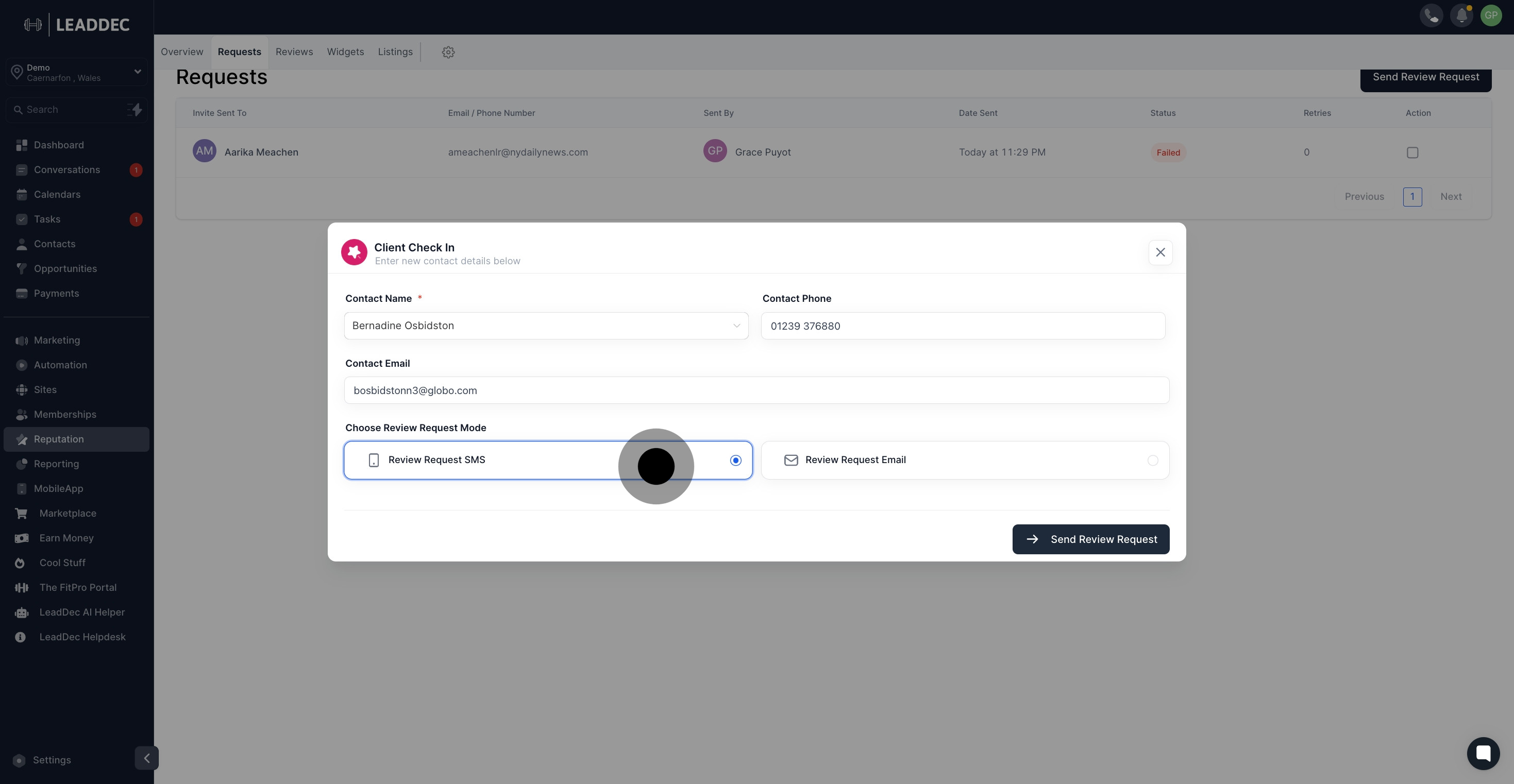
Task: Collapse the sidebar with the chevron
Action: [146, 758]
